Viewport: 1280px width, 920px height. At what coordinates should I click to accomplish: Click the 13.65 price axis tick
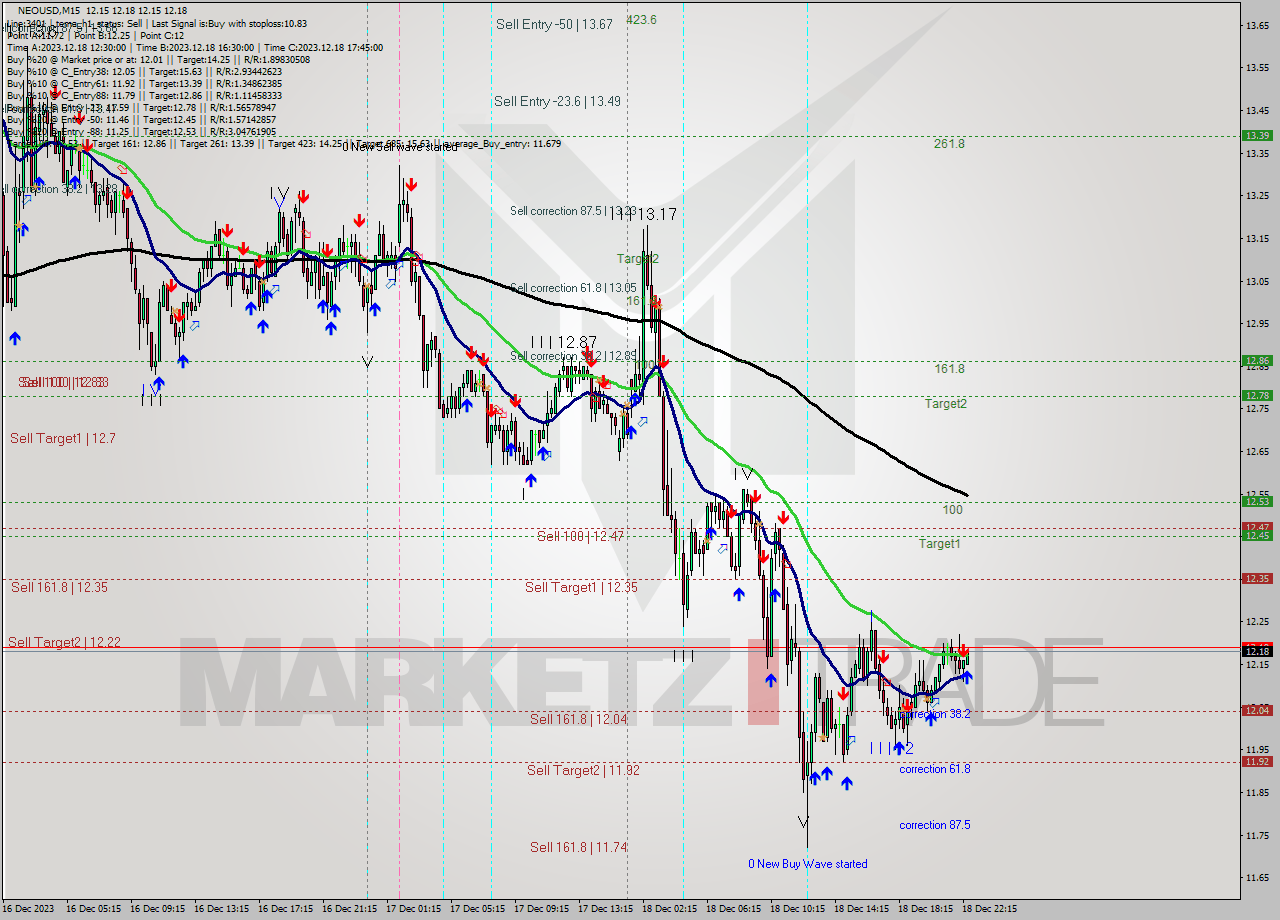1257,25
